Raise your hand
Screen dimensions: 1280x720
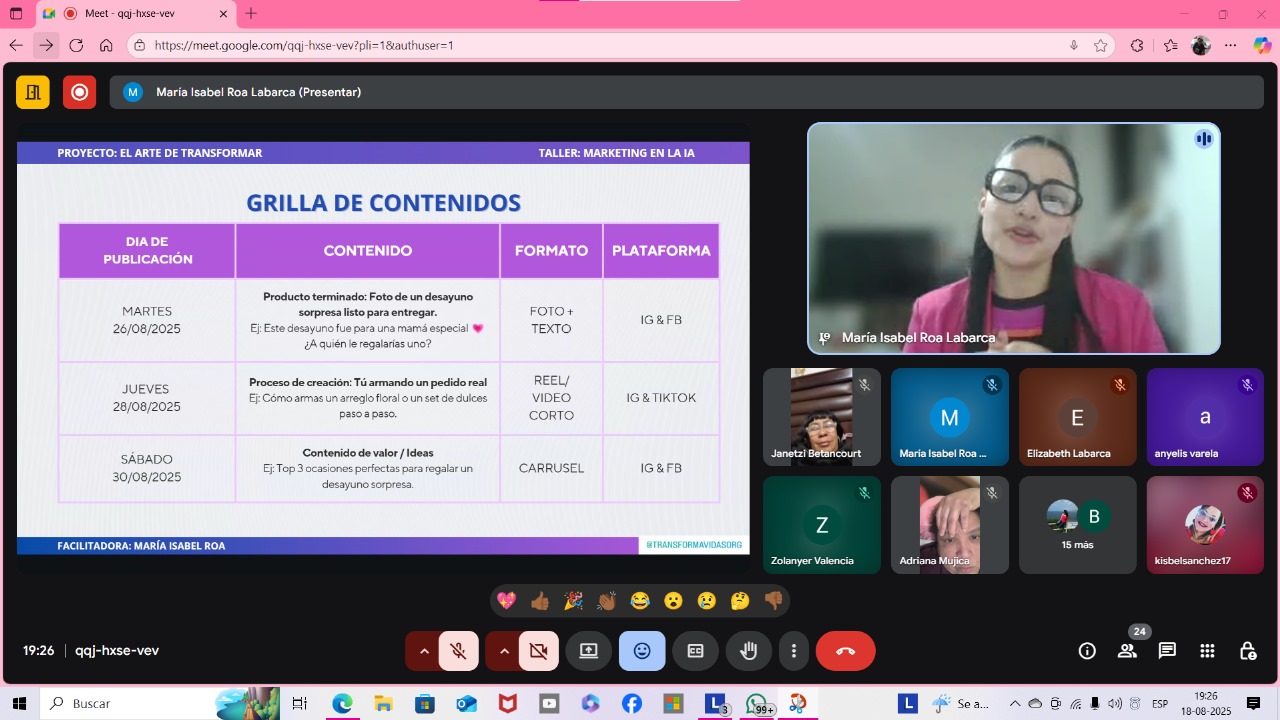coord(748,651)
